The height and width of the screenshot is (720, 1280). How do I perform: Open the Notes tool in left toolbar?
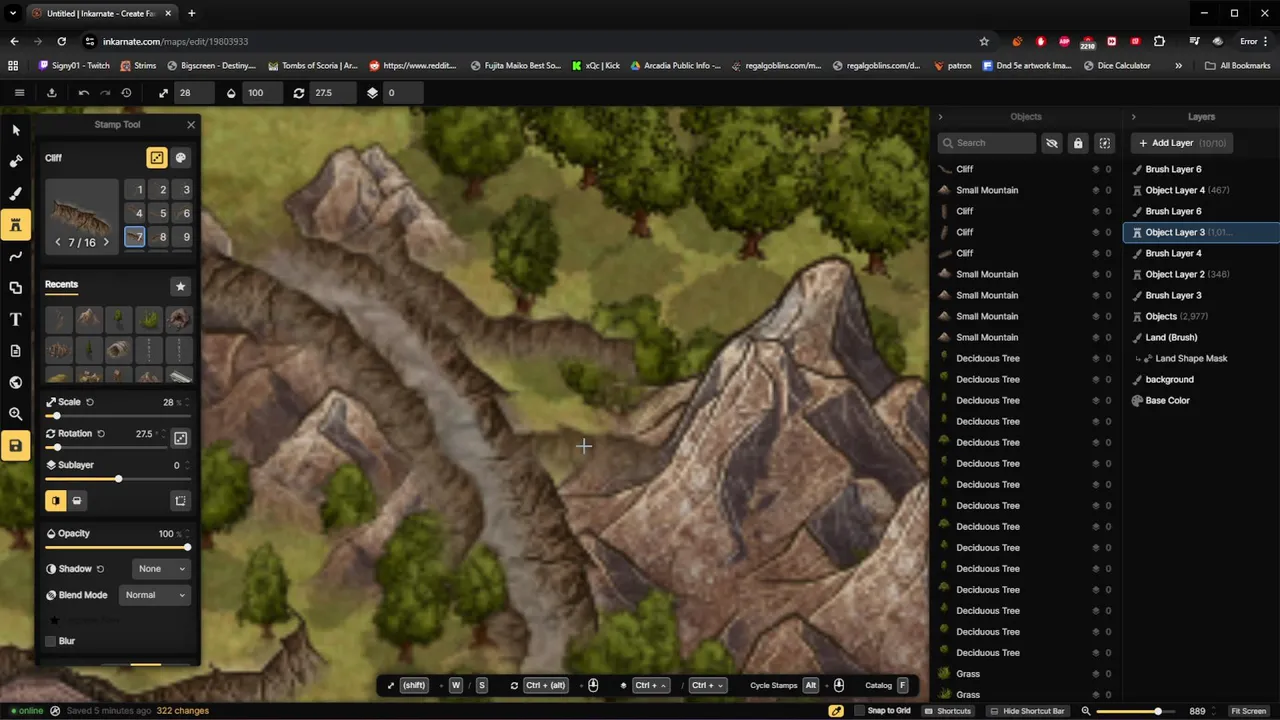(x=15, y=351)
